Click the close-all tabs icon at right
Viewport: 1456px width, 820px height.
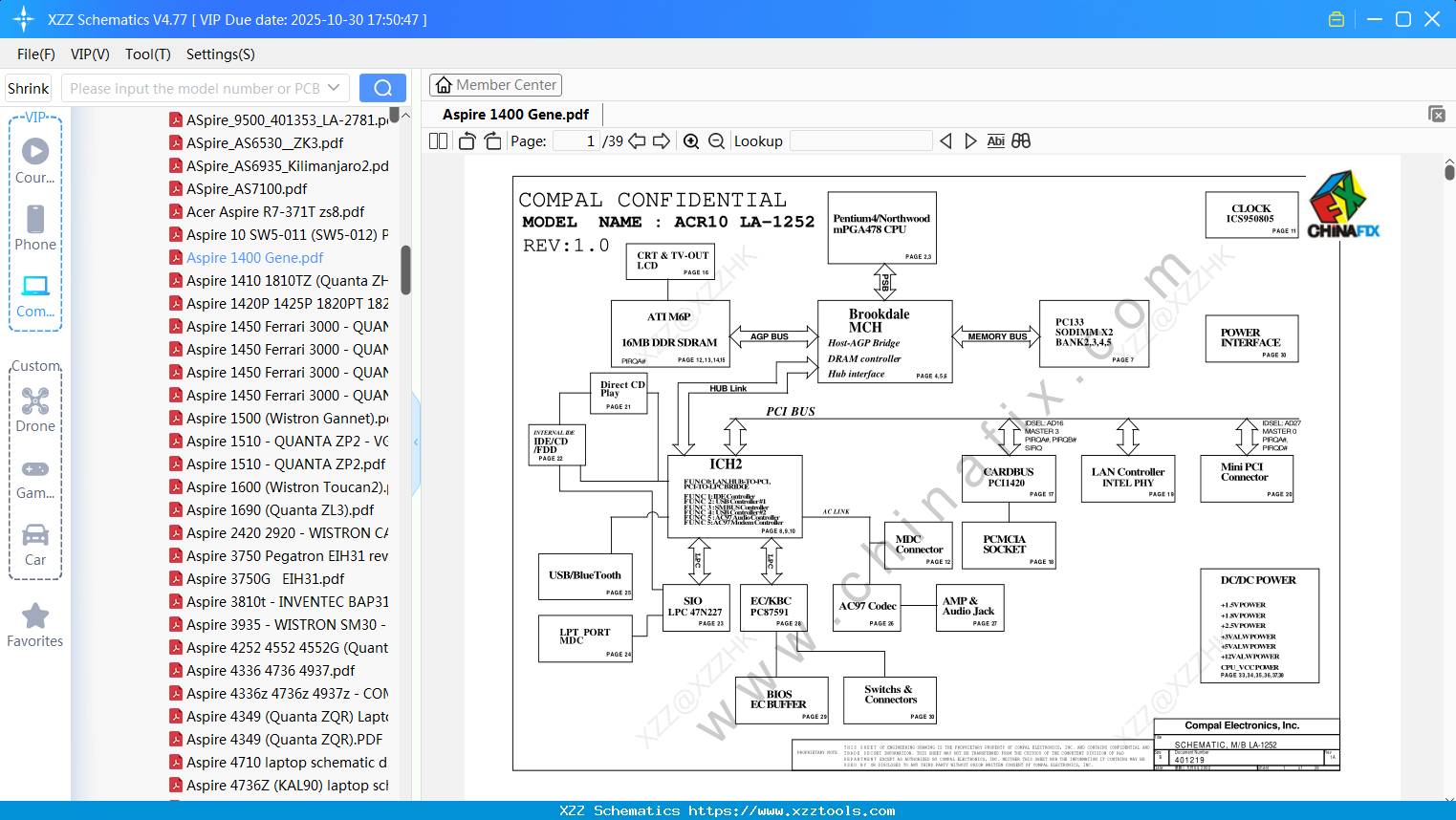pyautogui.click(x=1437, y=114)
